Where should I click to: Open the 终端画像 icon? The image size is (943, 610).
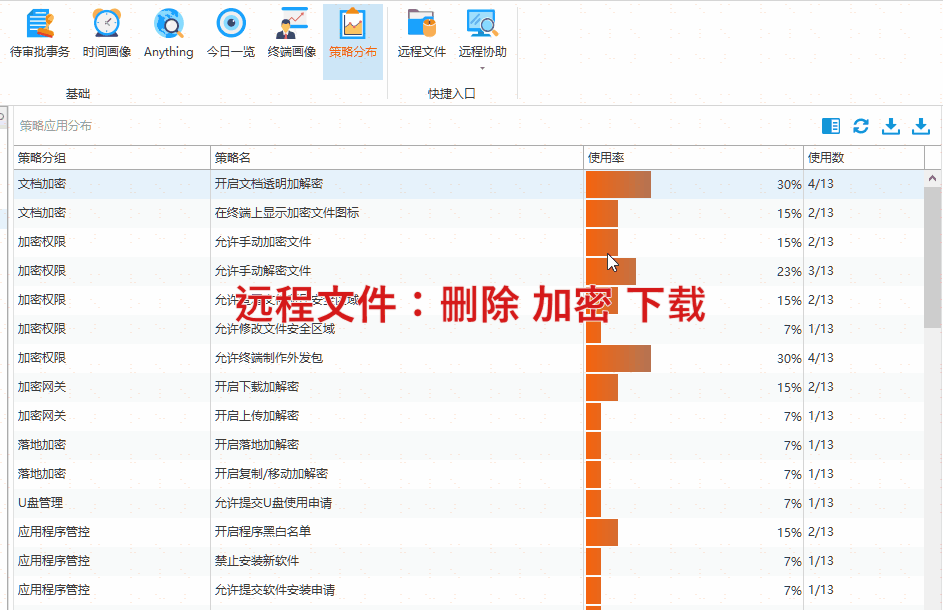tap(292, 24)
